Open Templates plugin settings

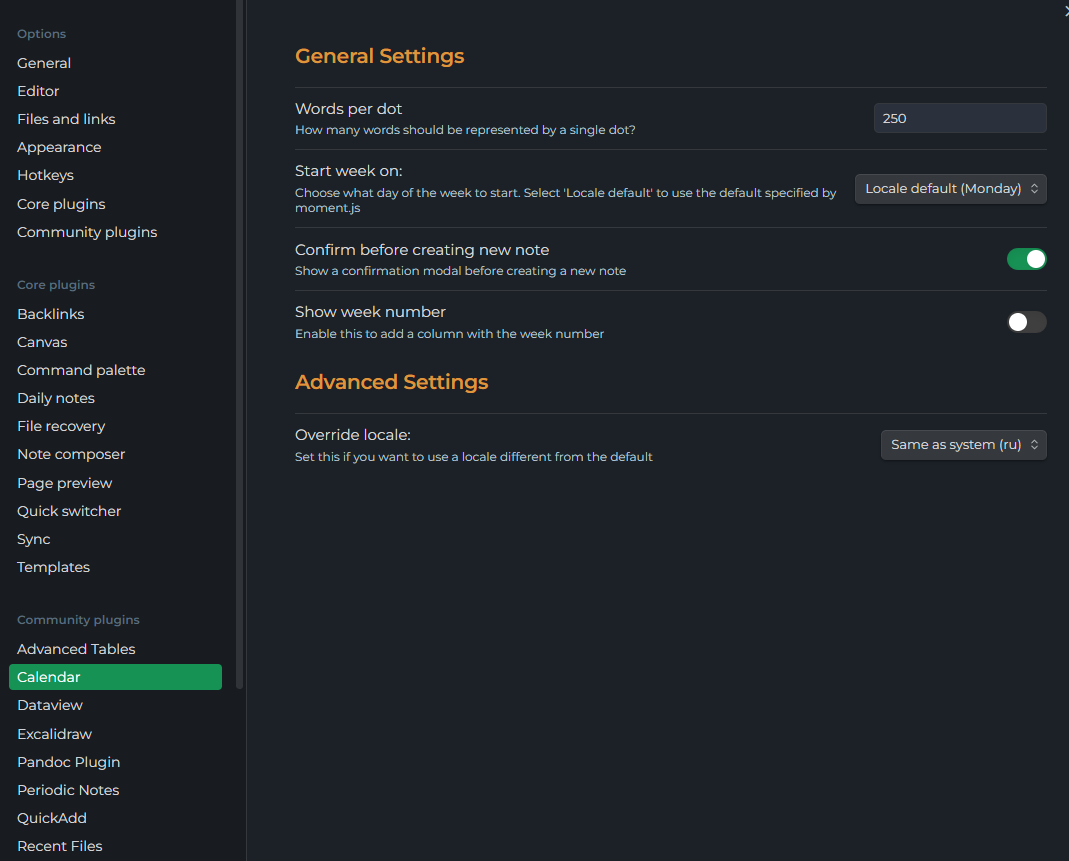(53, 567)
